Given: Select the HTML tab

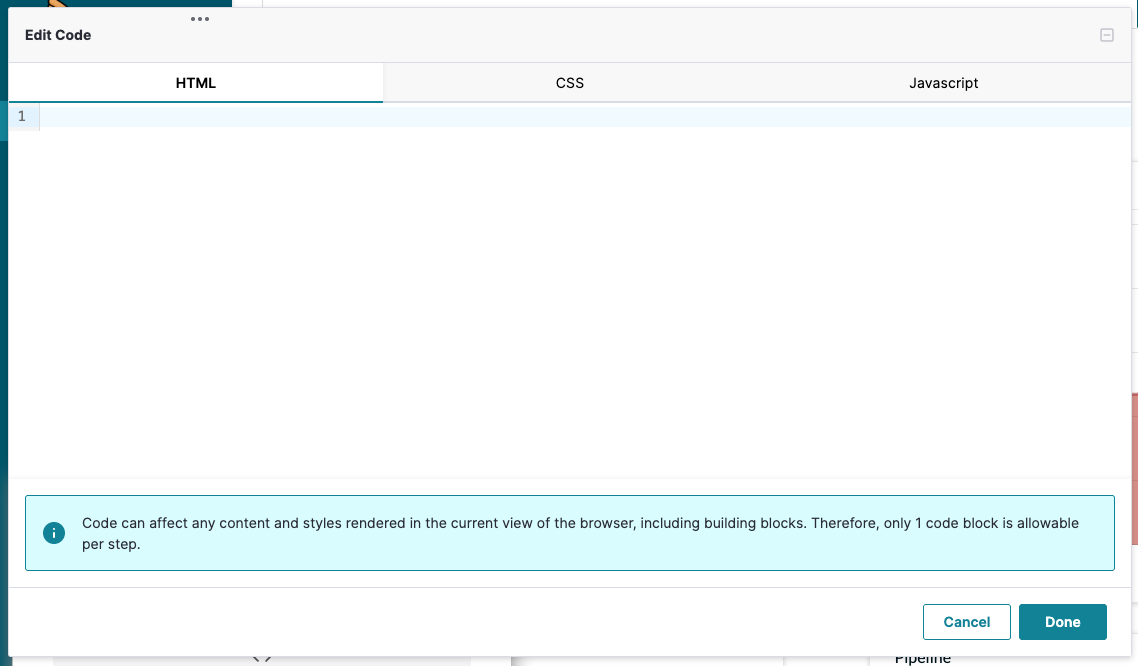Looking at the screenshot, I should [x=195, y=83].
